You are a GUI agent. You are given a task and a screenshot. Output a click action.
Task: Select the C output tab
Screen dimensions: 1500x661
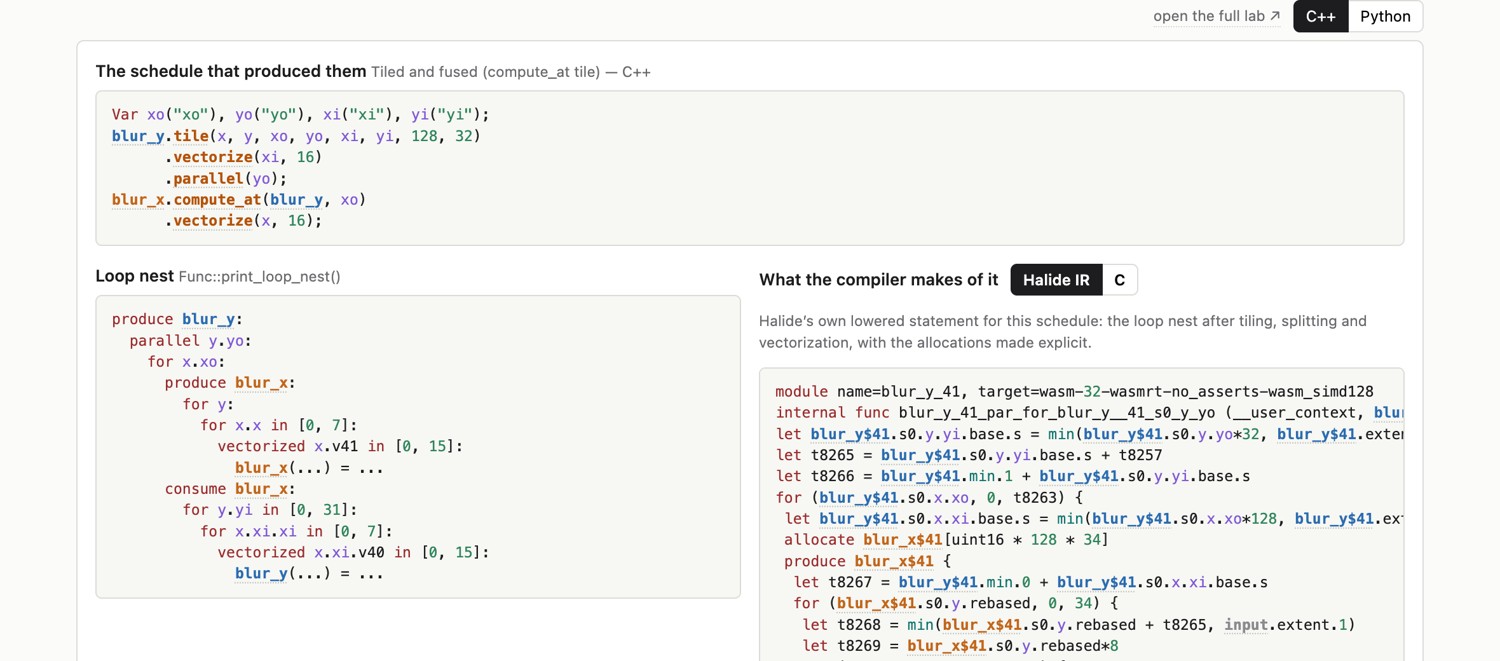[1120, 280]
